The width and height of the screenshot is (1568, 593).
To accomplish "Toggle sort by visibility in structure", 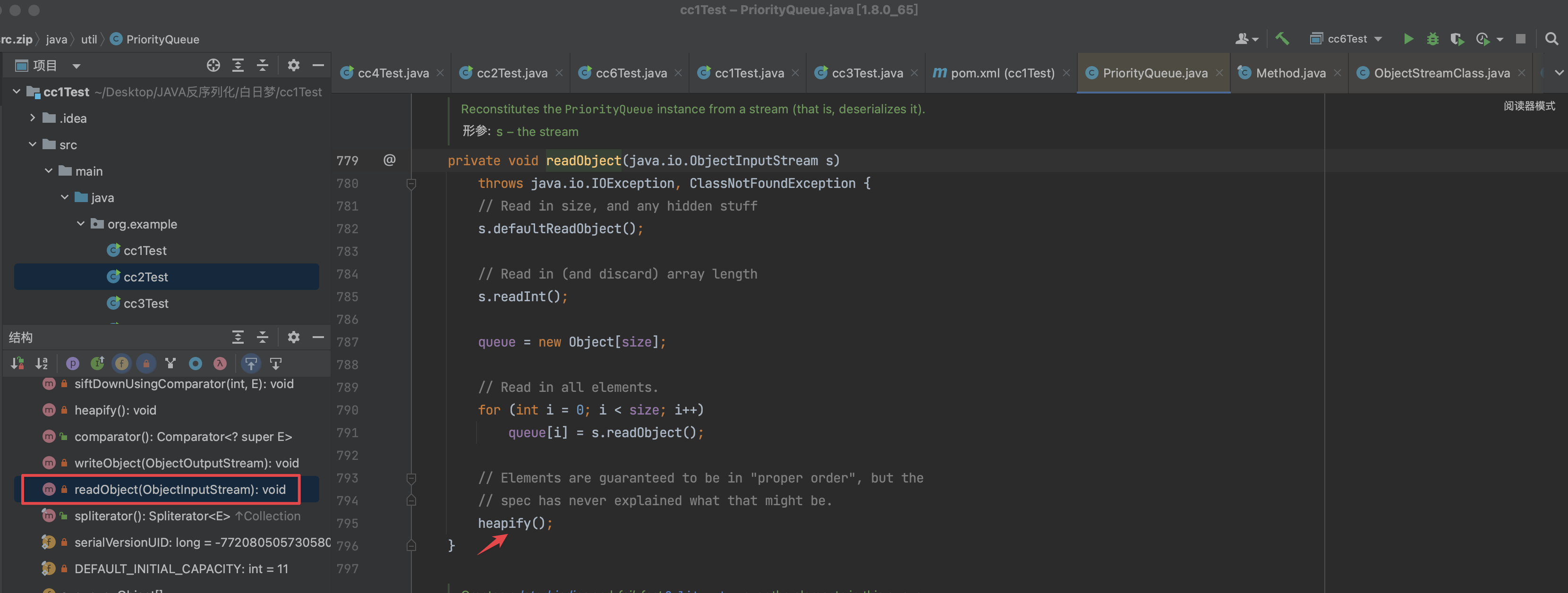I will click(17, 364).
